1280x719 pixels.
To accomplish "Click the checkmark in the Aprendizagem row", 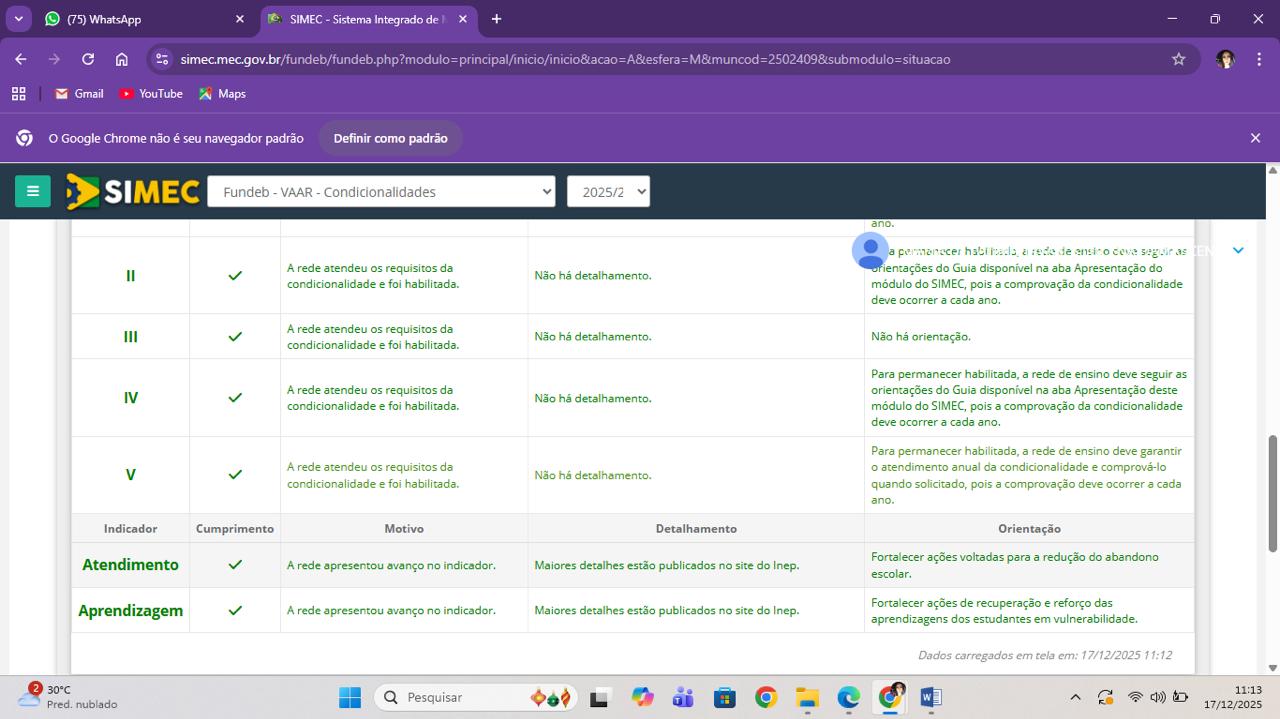I will [x=235, y=610].
